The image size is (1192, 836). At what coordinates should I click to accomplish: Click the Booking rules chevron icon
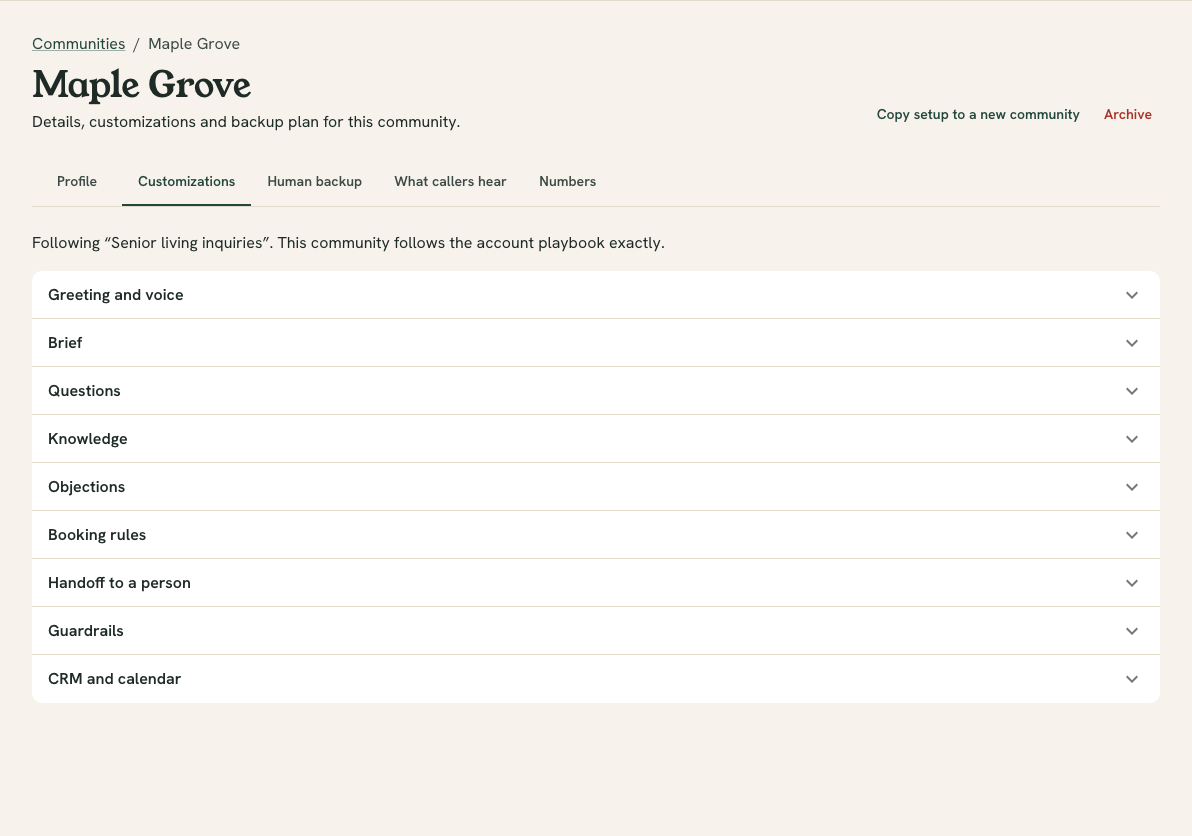click(x=1132, y=535)
